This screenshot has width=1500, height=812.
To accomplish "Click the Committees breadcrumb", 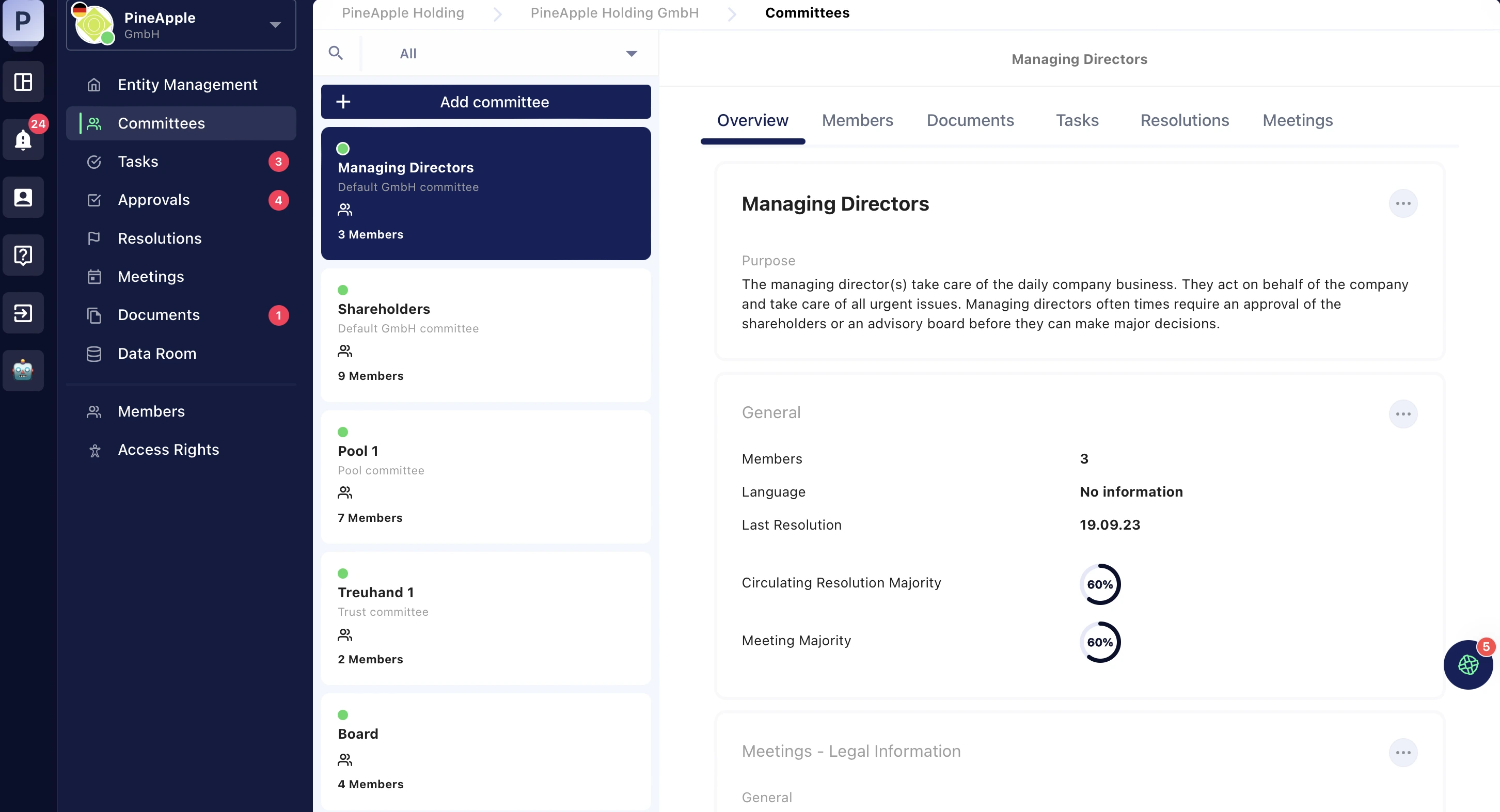I will pyautogui.click(x=807, y=13).
